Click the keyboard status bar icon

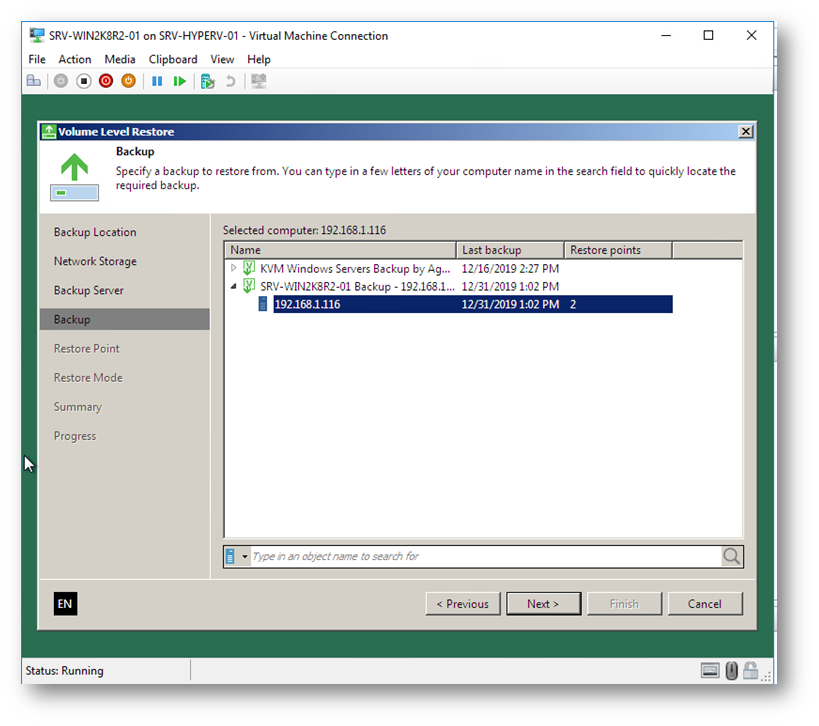(710, 670)
